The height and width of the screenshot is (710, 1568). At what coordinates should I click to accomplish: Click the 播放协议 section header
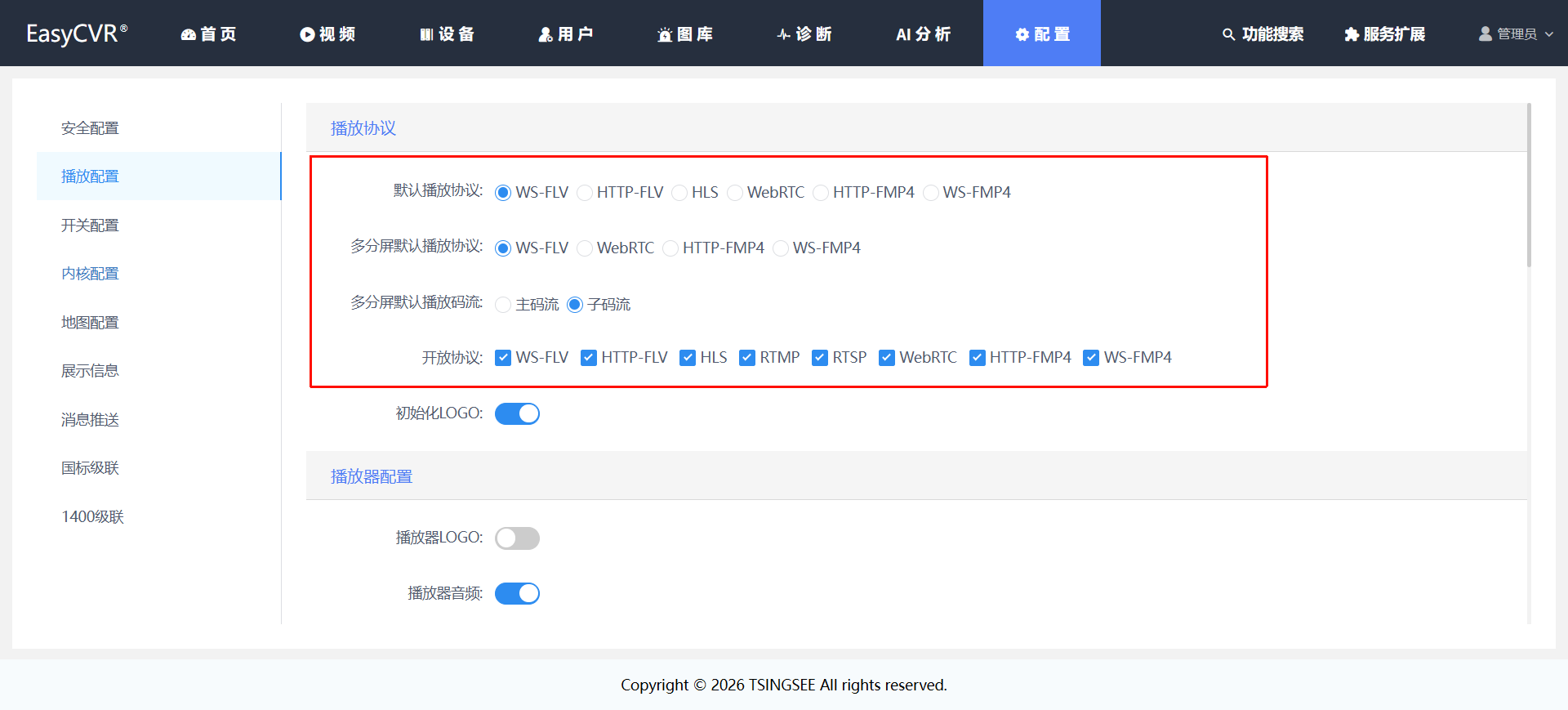(916, 128)
